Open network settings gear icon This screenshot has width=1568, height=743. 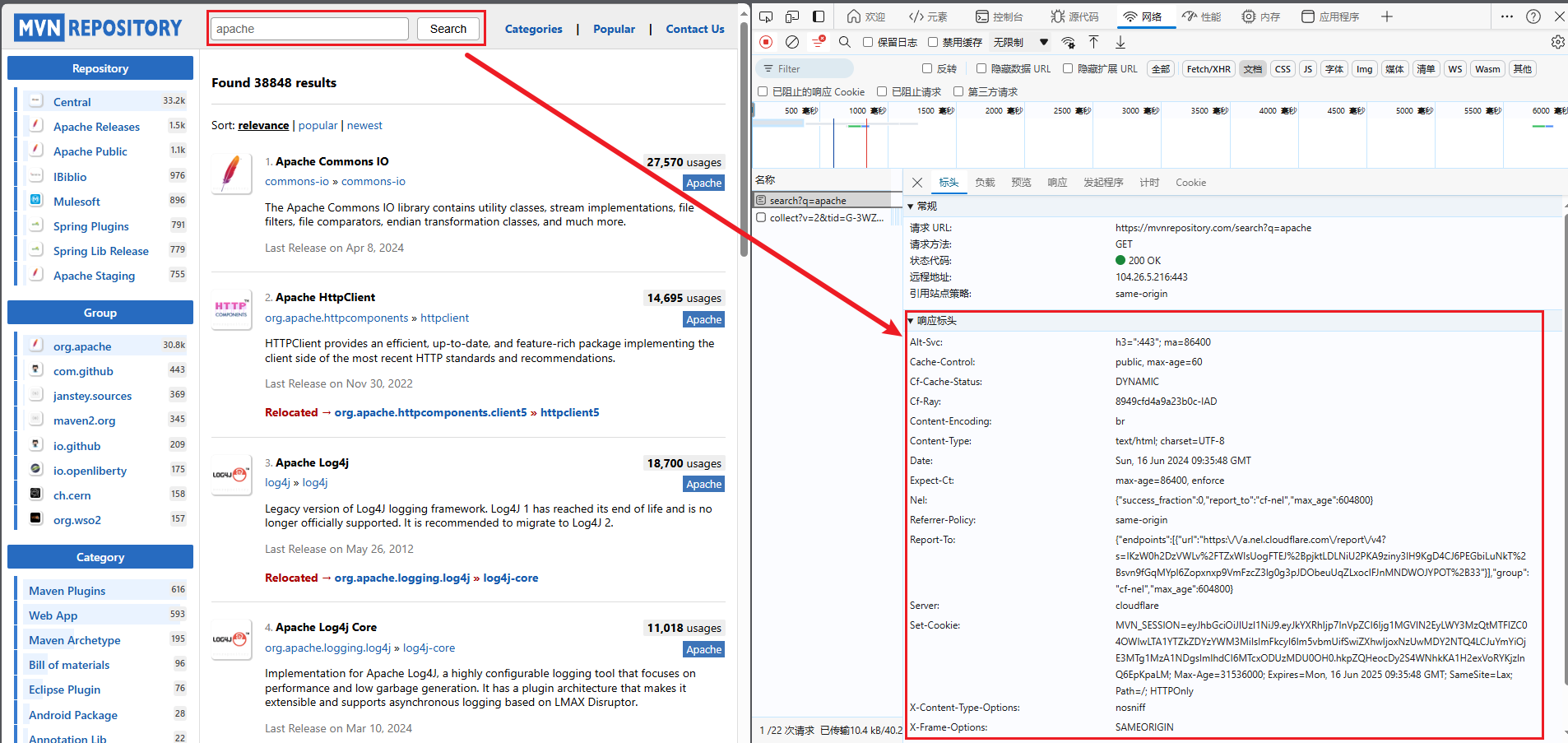(x=1557, y=42)
